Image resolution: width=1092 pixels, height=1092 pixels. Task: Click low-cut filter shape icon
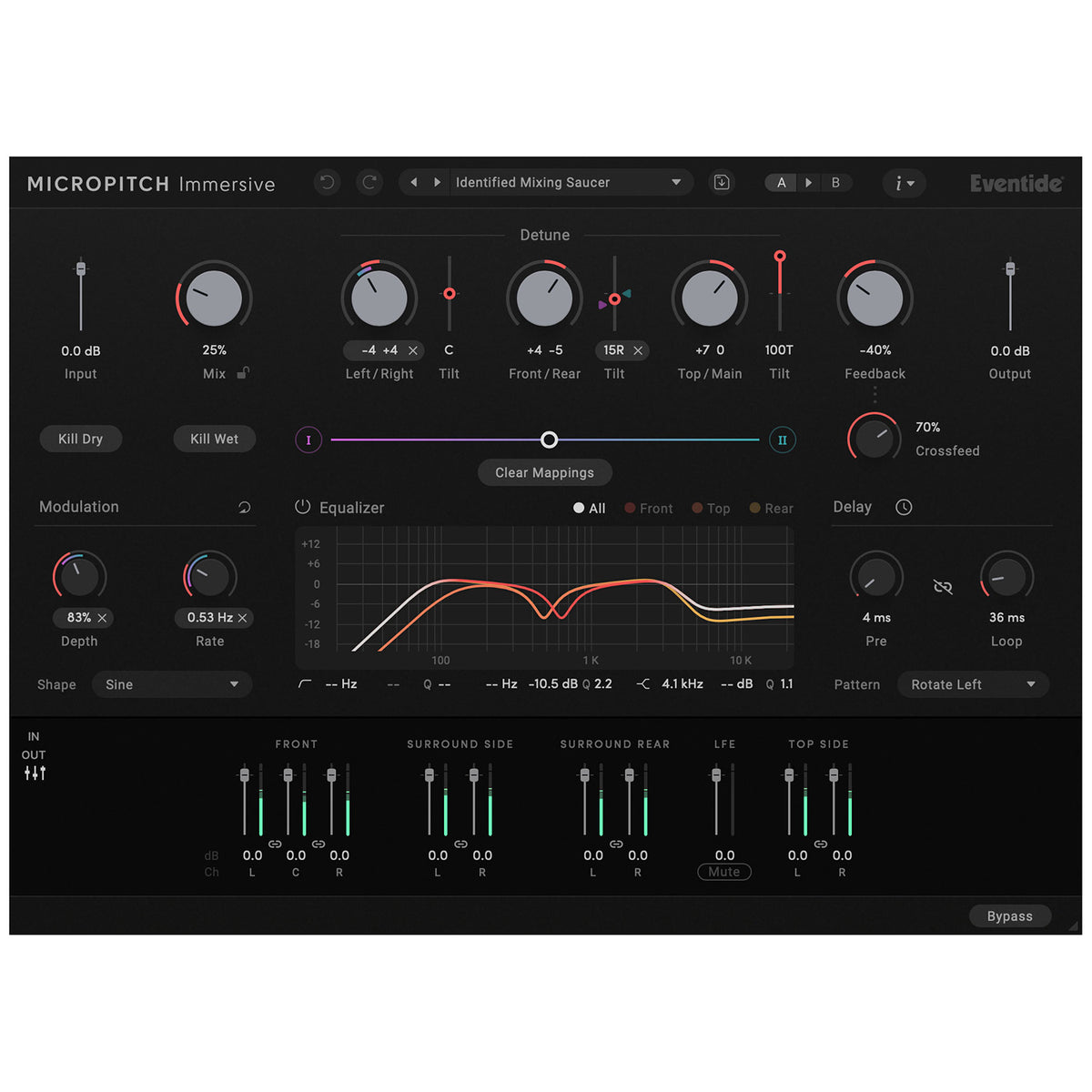tap(305, 683)
